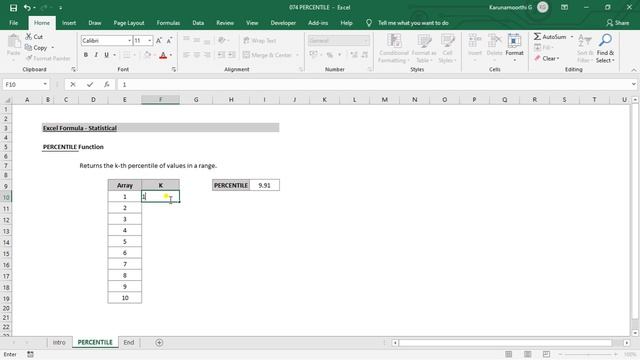This screenshot has height=360, width=640.
Task: Switch to Normal view icon
Action: tap(509, 354)
